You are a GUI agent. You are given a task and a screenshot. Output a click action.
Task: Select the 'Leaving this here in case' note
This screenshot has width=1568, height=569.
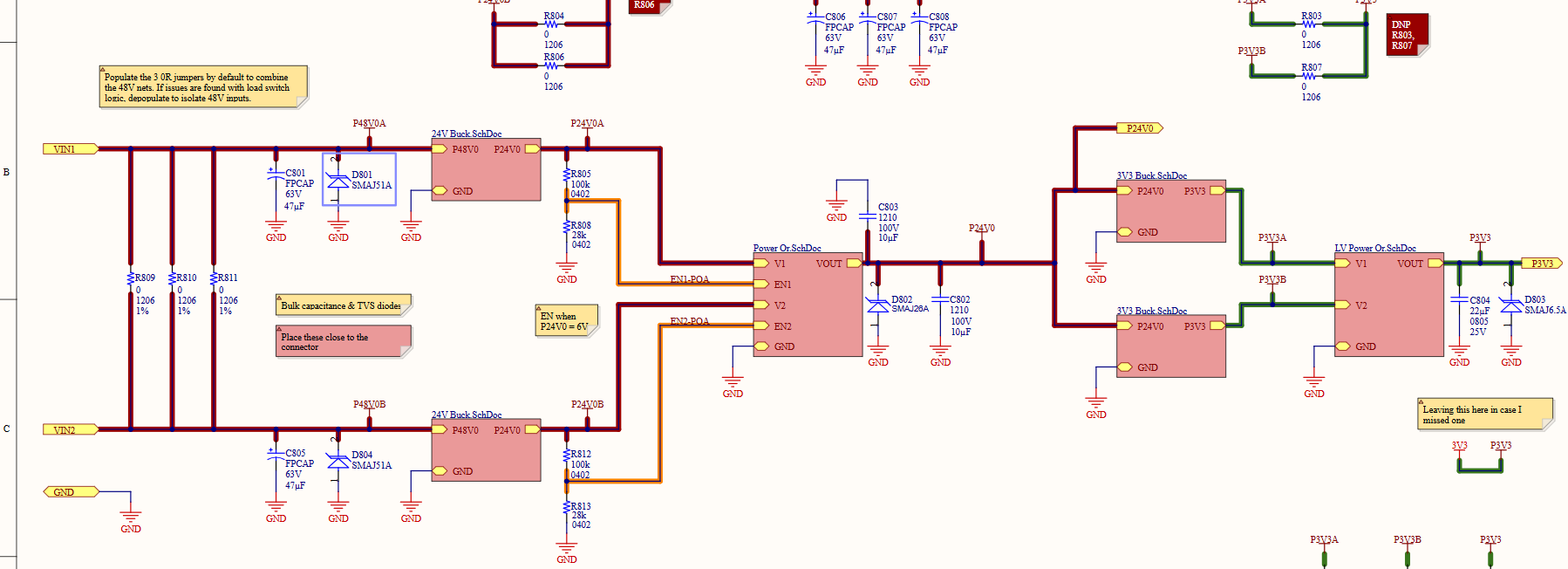1486,414
